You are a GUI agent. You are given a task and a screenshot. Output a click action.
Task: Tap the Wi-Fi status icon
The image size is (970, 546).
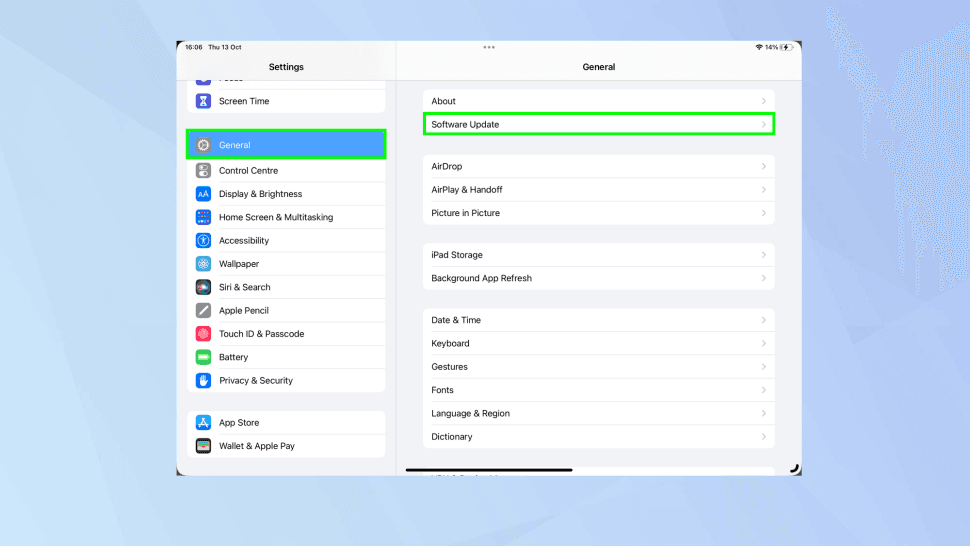click(x=759, y=47)
